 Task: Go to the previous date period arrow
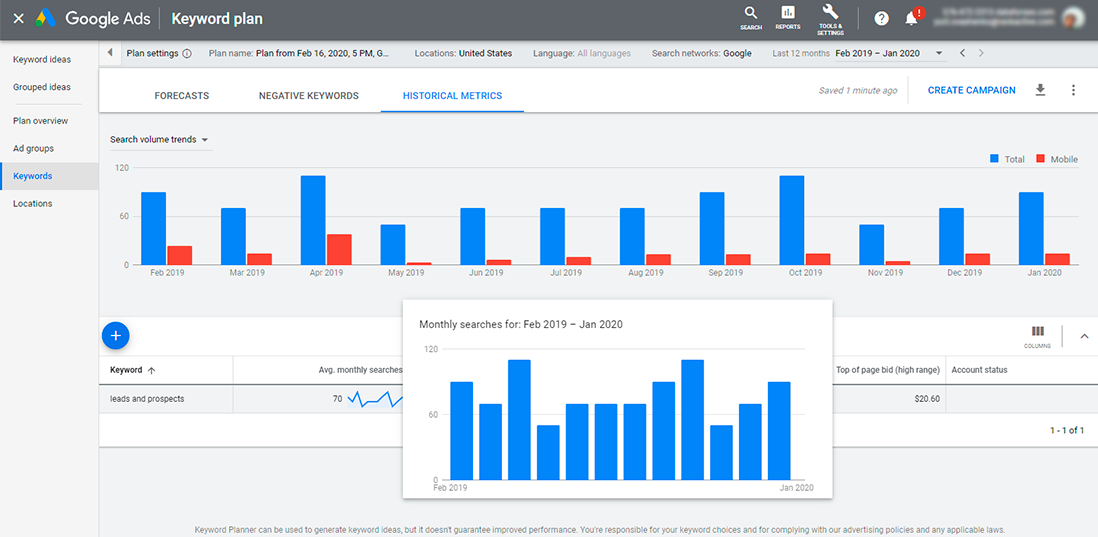[963, 53]
